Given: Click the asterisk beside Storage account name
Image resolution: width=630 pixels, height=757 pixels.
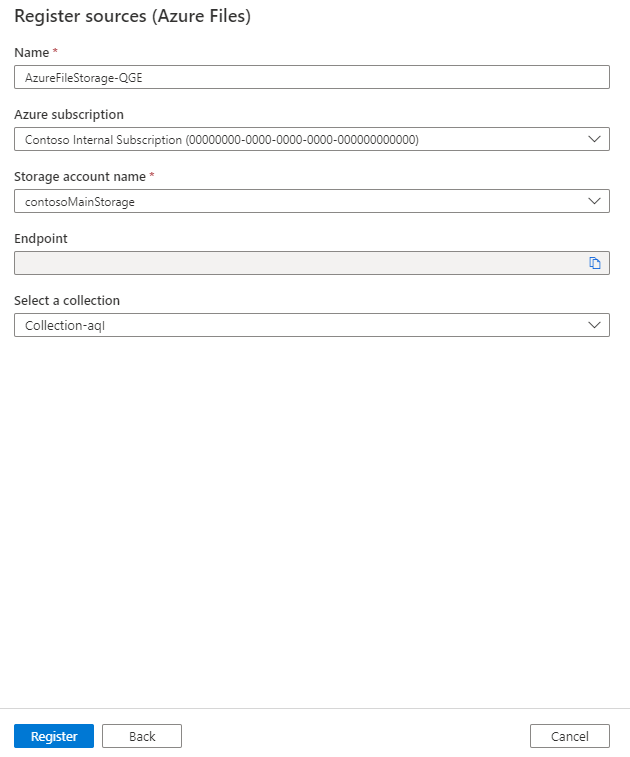Looking at the screenshot, I should click(151, 175).
